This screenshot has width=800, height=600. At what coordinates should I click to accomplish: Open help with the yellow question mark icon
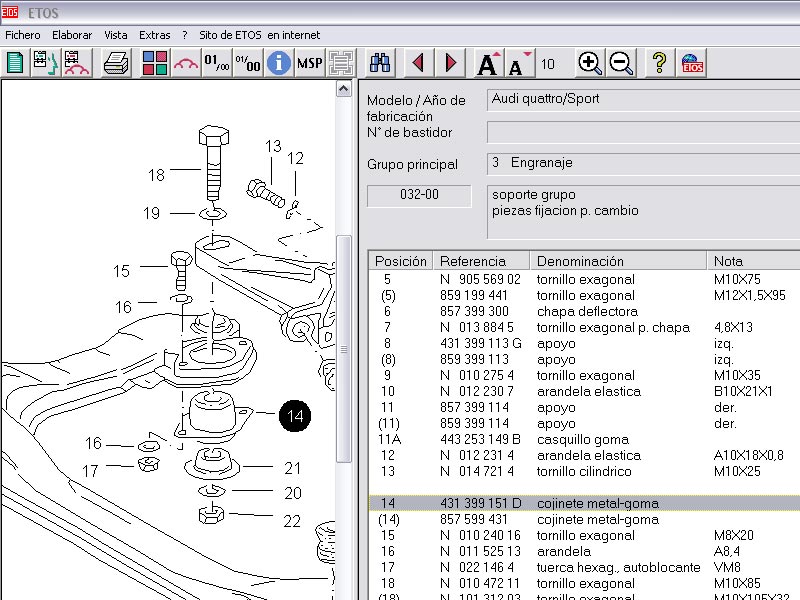660,63
